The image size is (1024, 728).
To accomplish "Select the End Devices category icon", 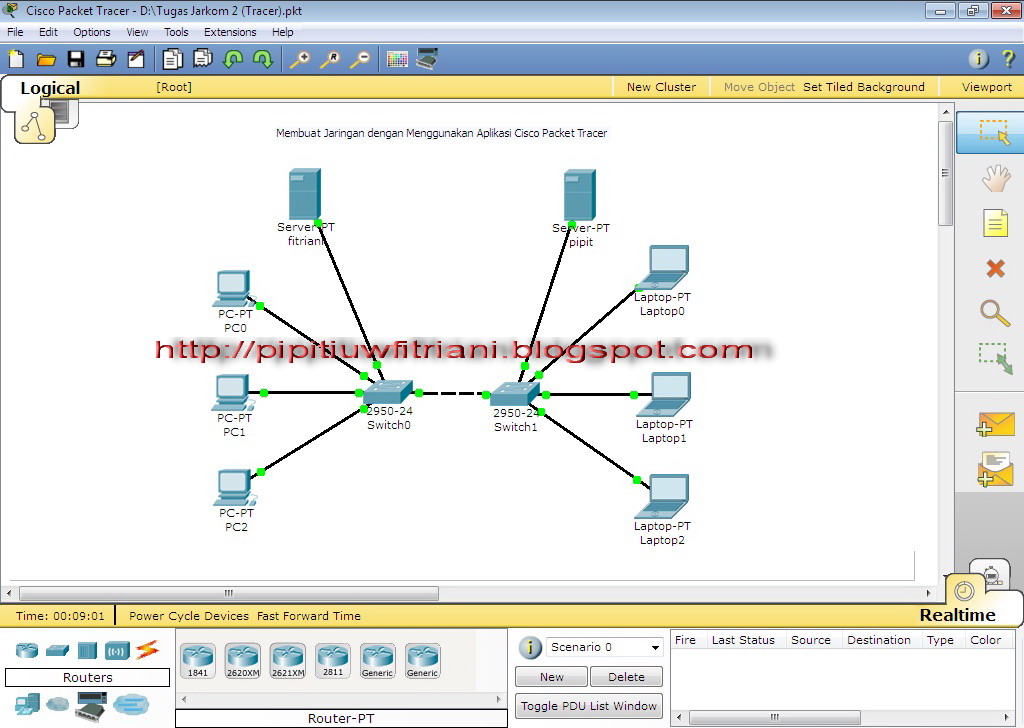I will pos(27,704).
